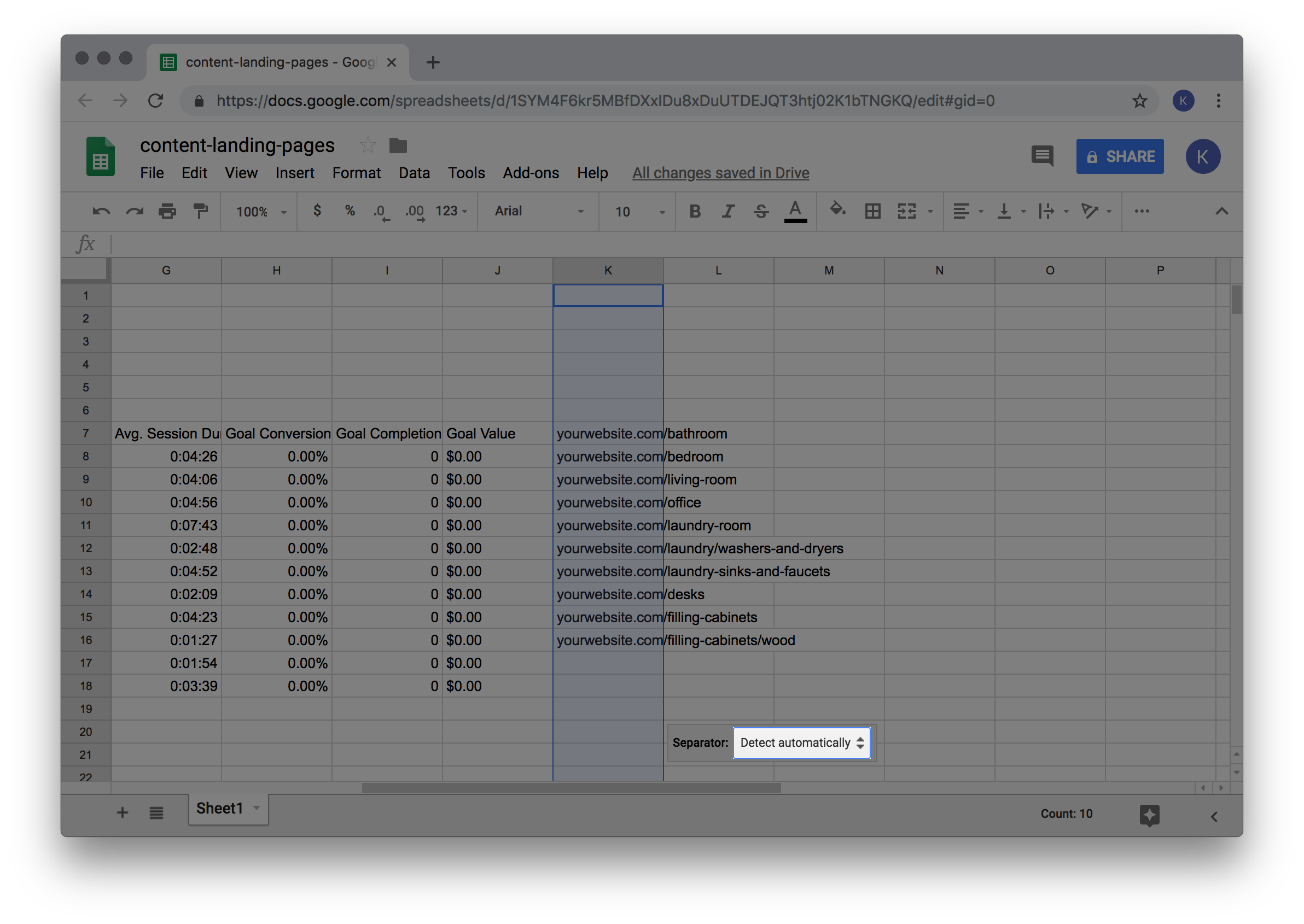This screenshot has height=924, width=1304.
Task: Click the Undo arrow in the toolbar
Action: click(101, 212)
